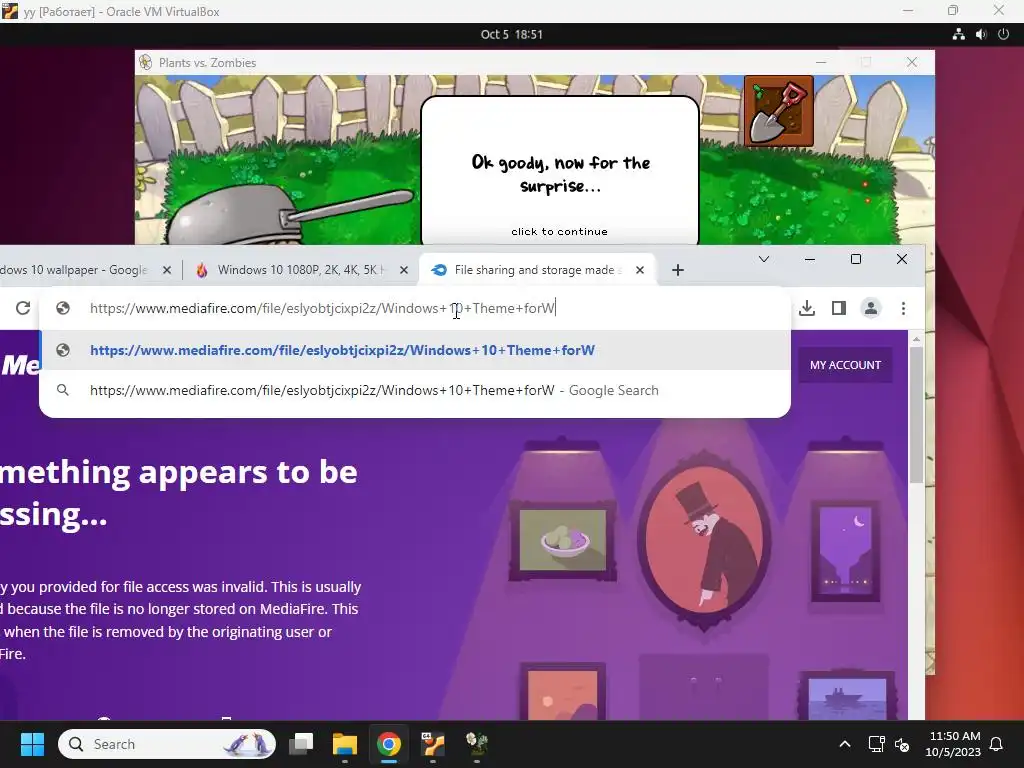Click 'click to continue' in the game dialog
This screenshot has height=768, width=1024.
[x=559, y=231]
